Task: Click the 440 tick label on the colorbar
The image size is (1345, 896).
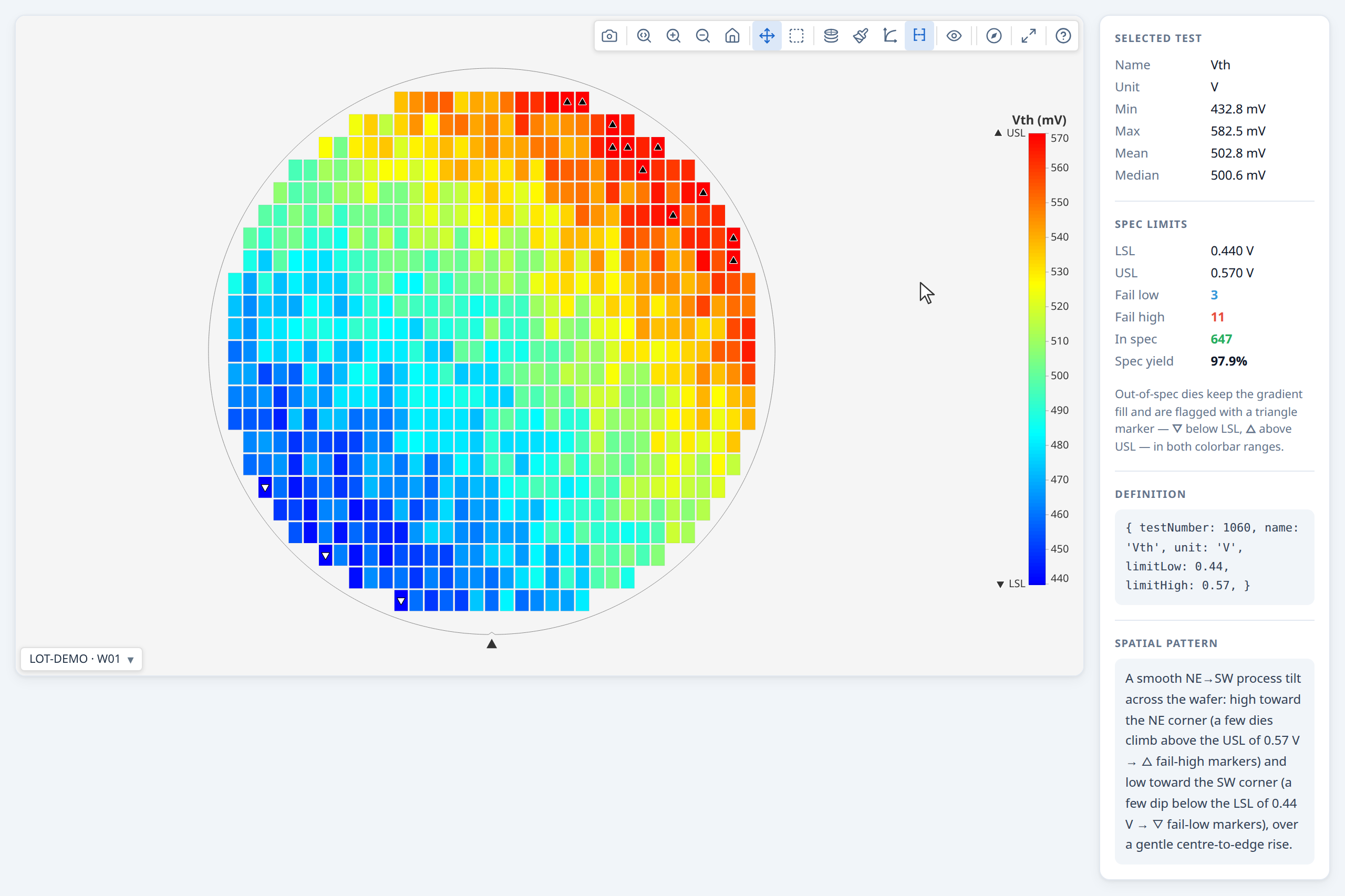Action: coord(1059,578)
